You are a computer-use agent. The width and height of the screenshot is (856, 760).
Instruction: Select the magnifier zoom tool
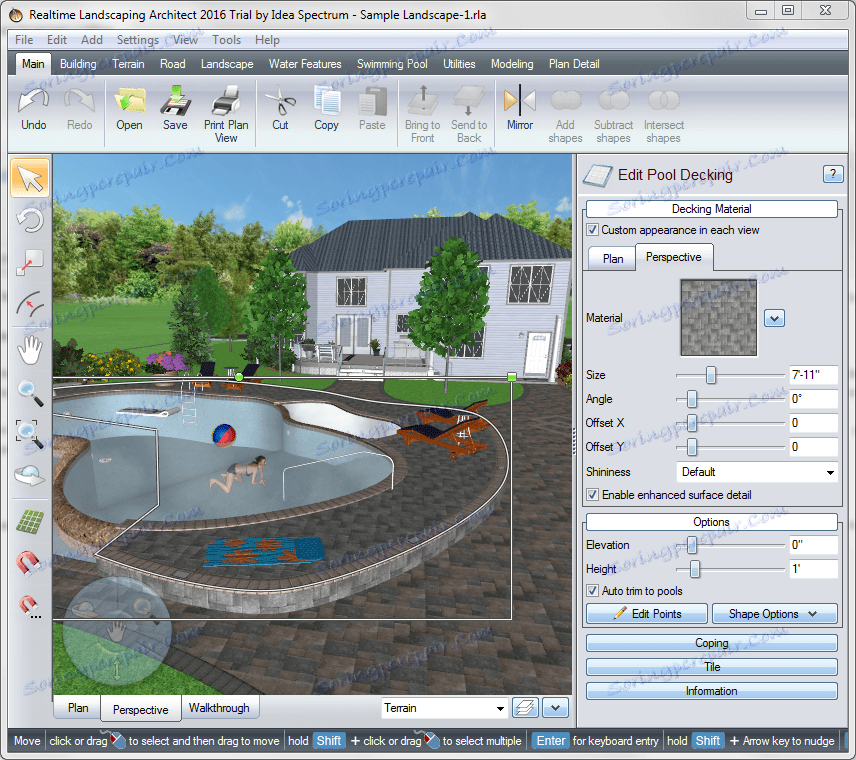pyautogui.click(x=30, y=394)
